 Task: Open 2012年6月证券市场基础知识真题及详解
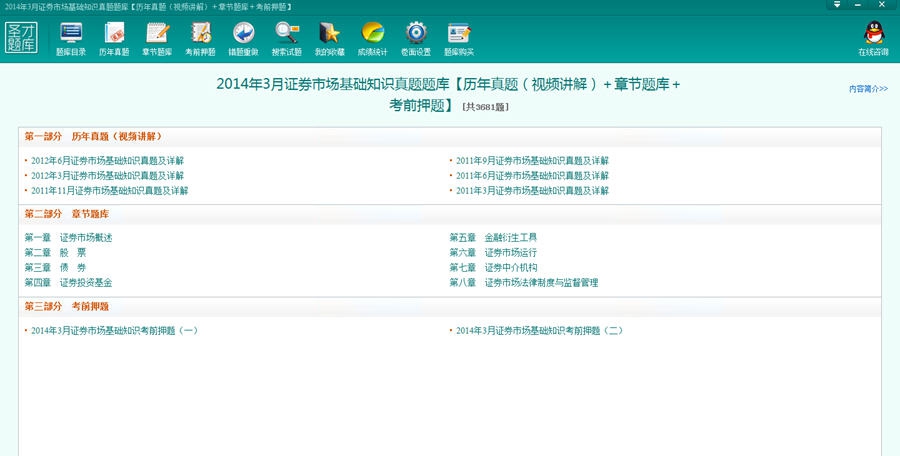pos(107,161)
